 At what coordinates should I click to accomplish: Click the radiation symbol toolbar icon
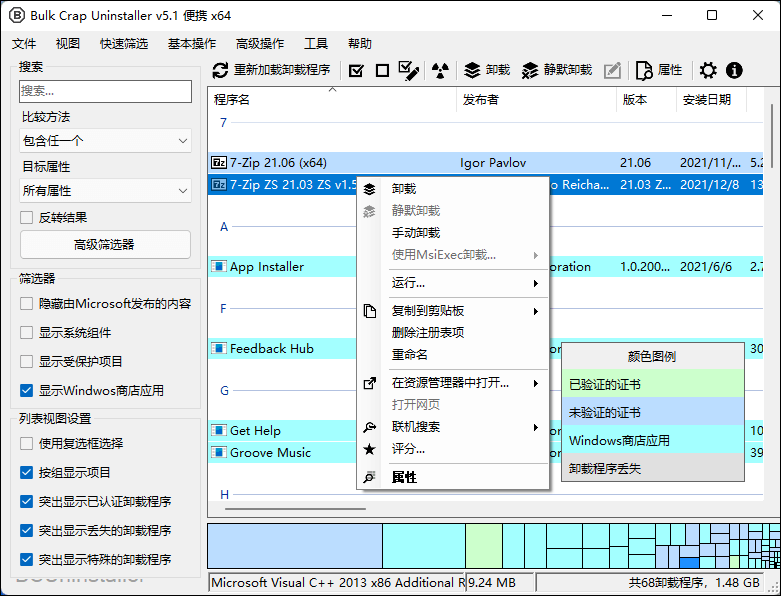[x=440, y=70]
